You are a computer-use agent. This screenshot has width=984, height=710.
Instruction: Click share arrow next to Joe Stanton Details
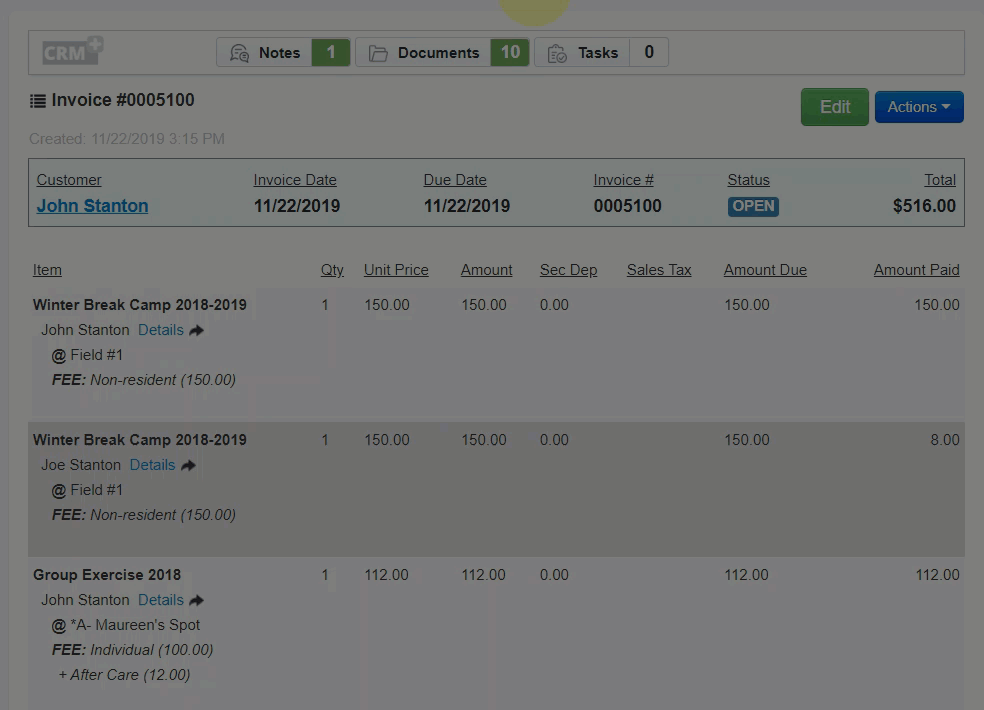(x=188, y=465)
